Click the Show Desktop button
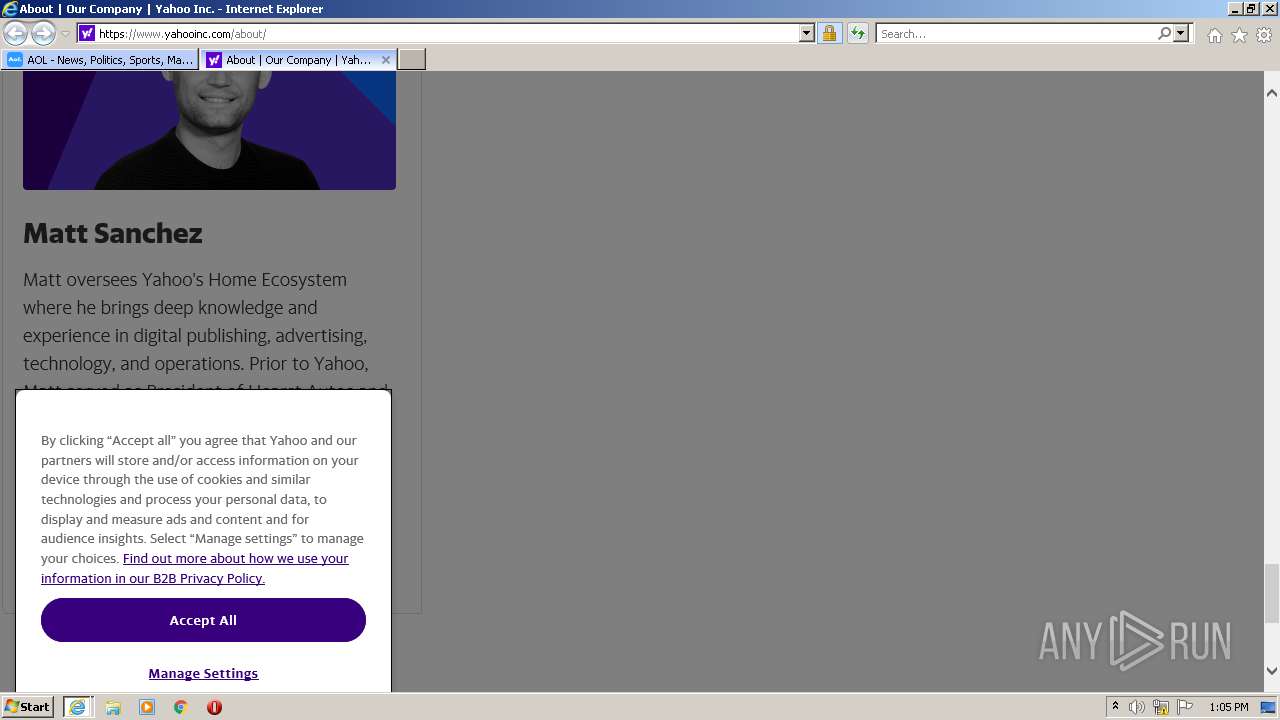Viewport: 1280px width, 720px height. pos(1270,707)
